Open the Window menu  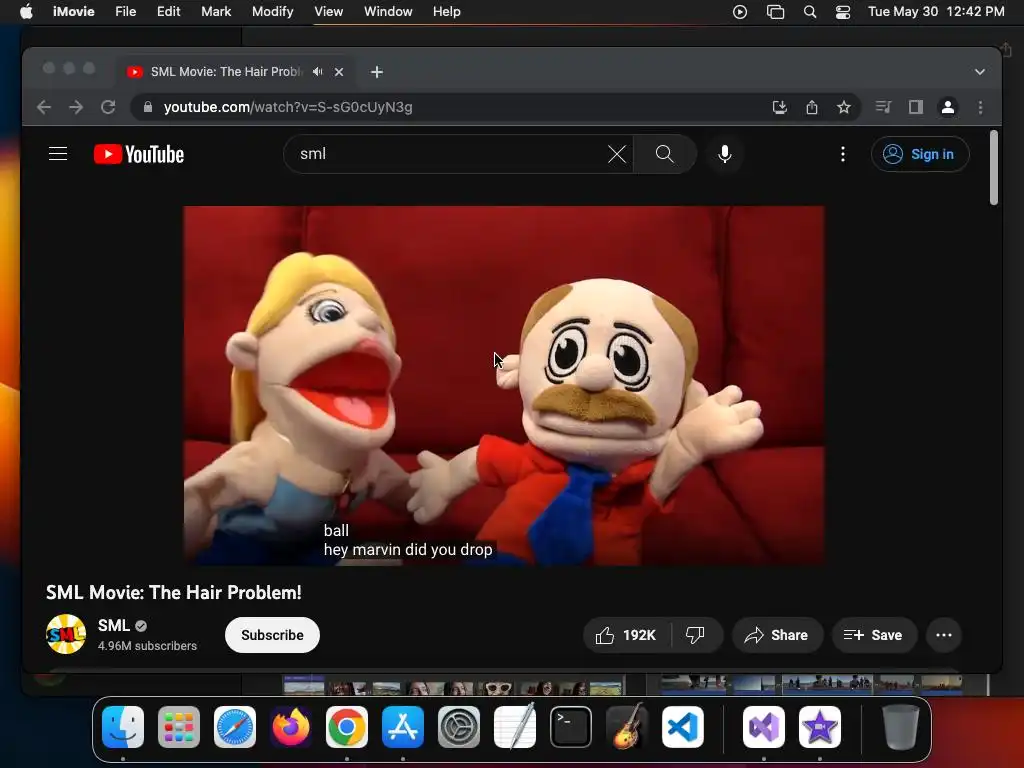pos(388,12)
